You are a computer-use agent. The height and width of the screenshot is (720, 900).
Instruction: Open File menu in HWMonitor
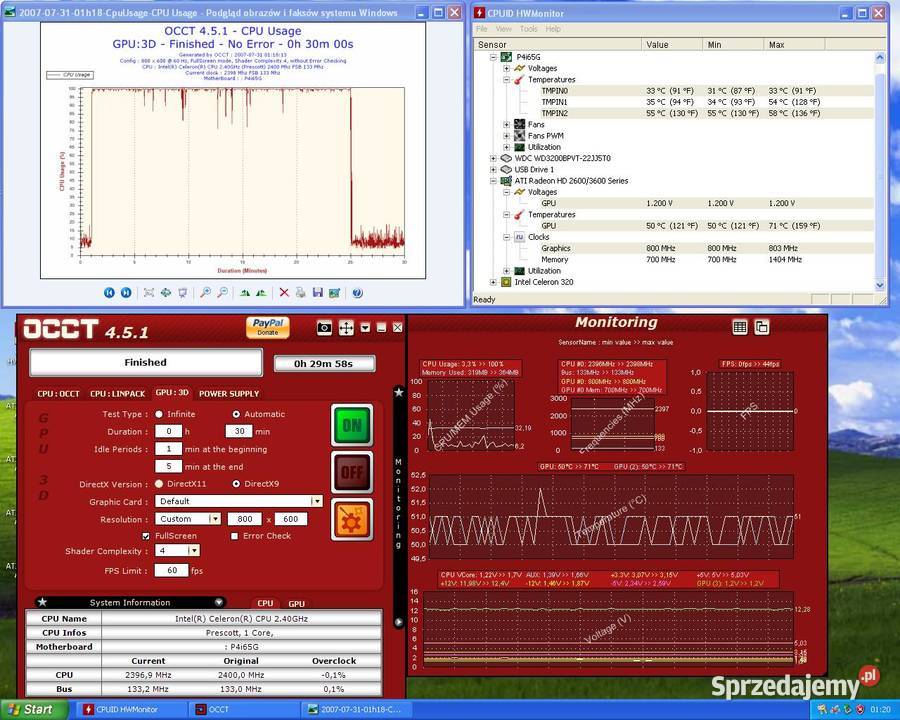[482, 29]
